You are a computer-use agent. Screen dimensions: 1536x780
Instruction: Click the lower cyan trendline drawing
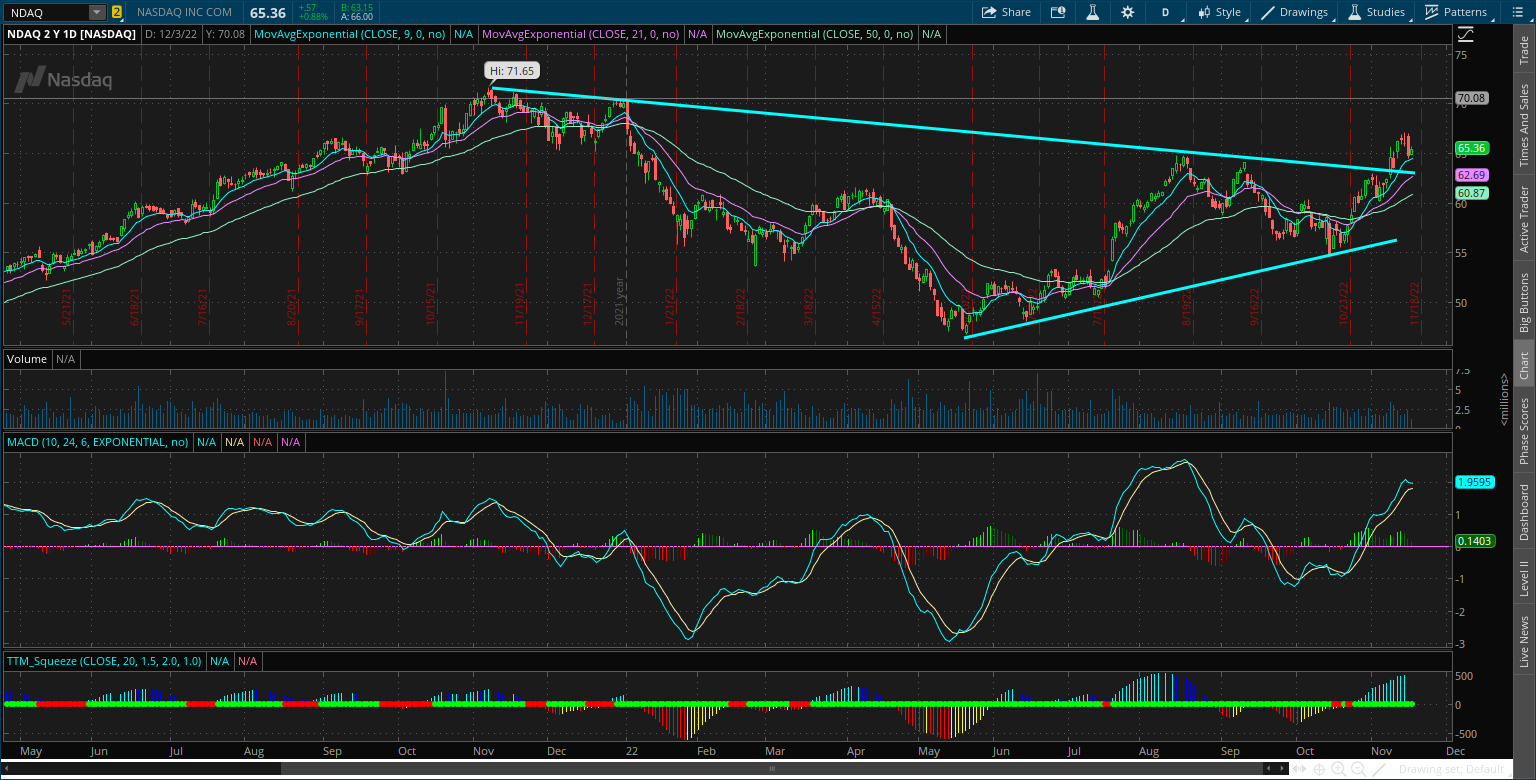(1180, 289)
